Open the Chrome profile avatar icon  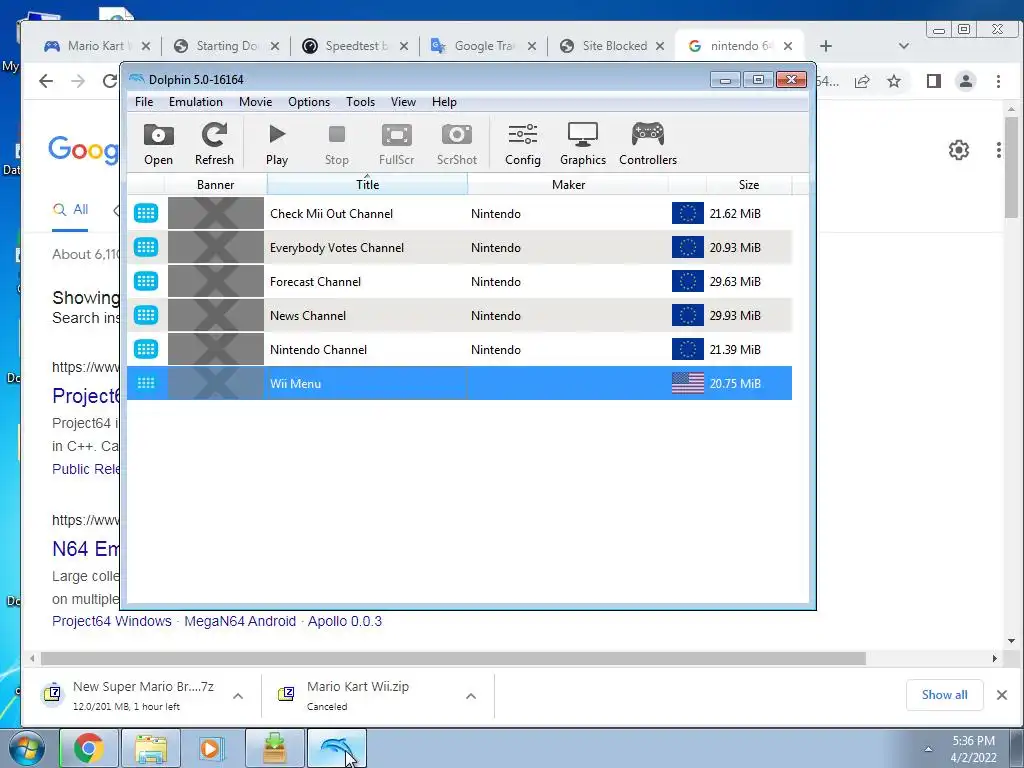966,81
